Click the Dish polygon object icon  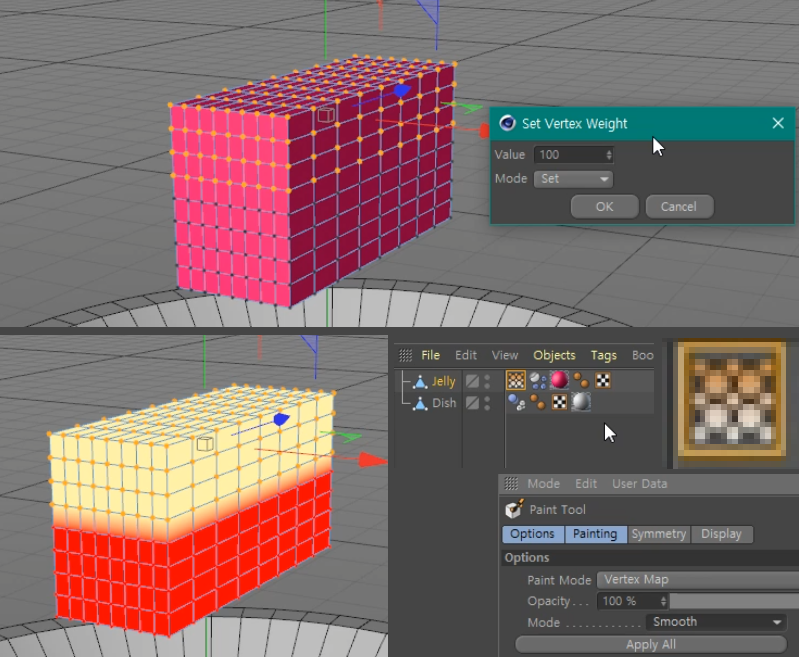tap(420, 404)
